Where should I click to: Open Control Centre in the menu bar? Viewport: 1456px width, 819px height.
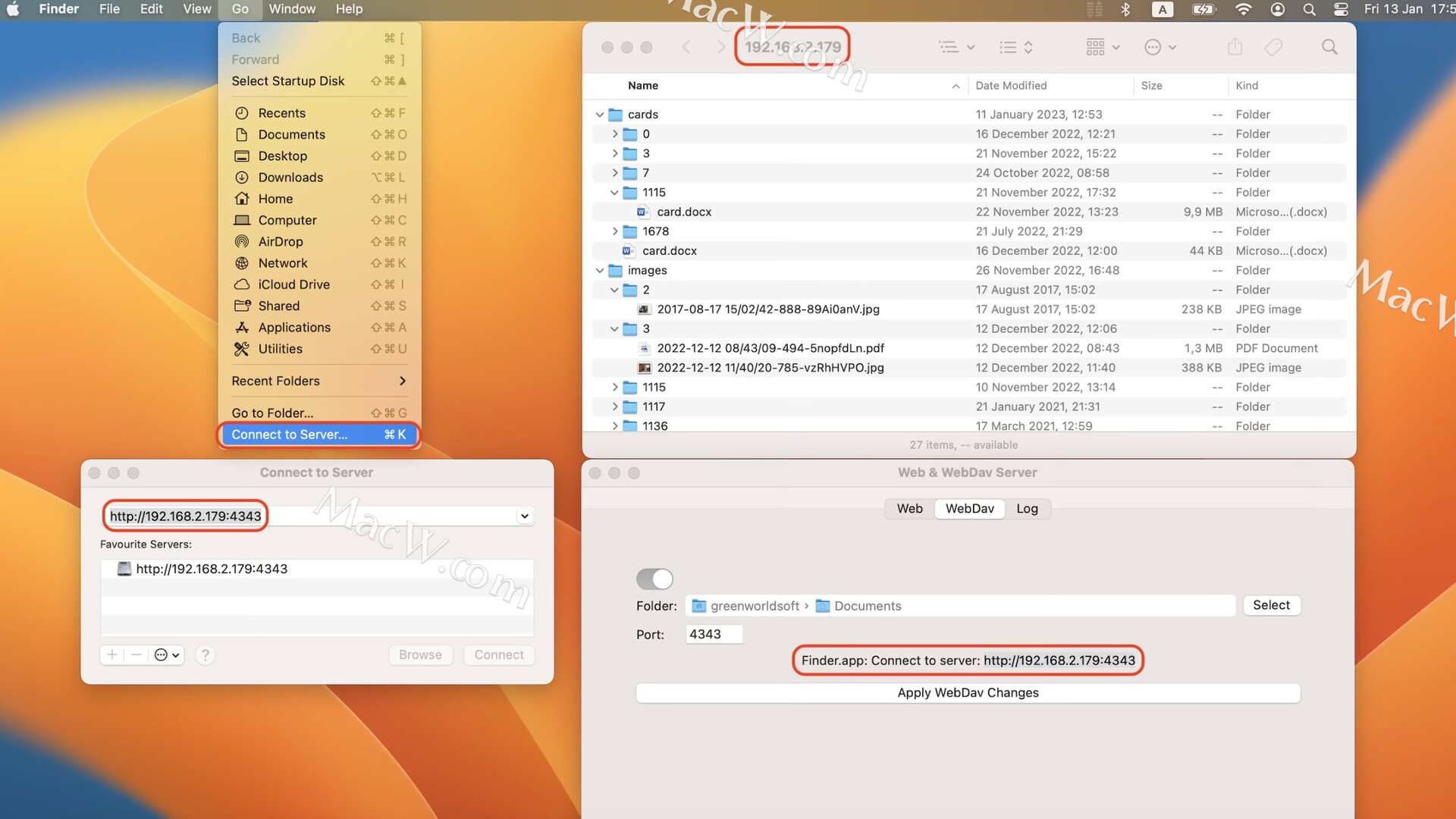[x=1341, y=9]
